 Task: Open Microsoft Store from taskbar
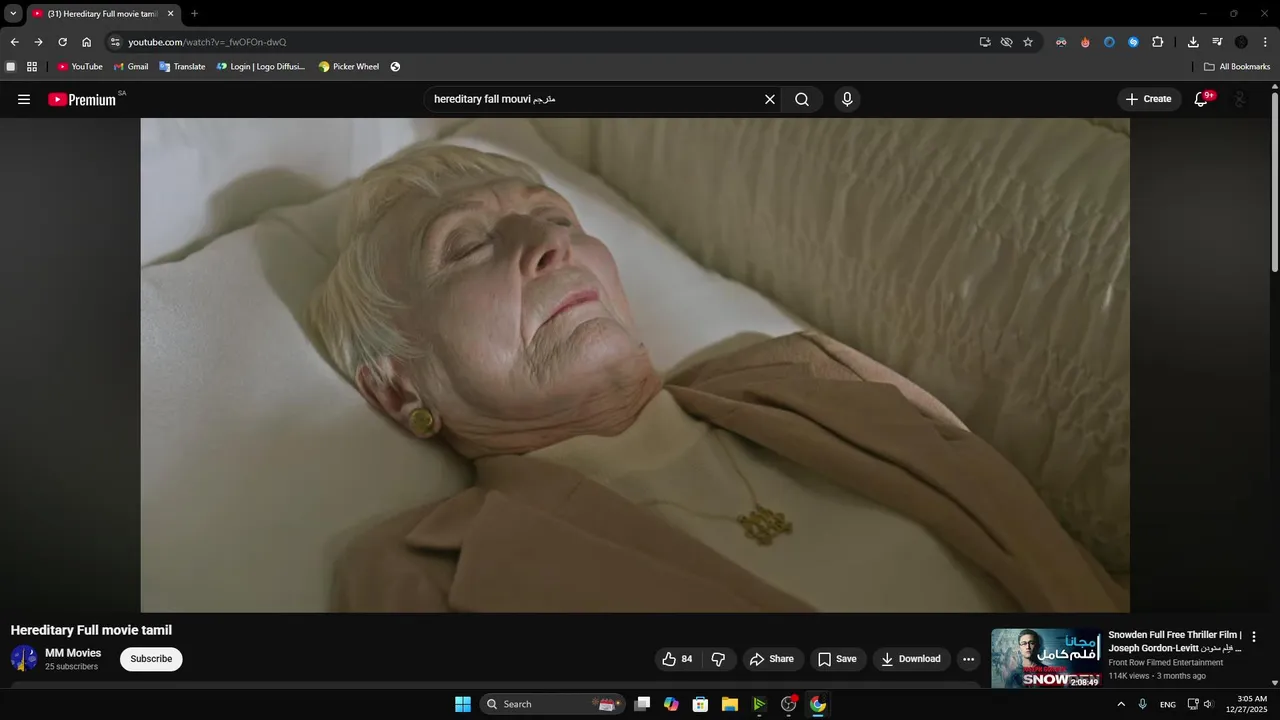tap(701, 704)
